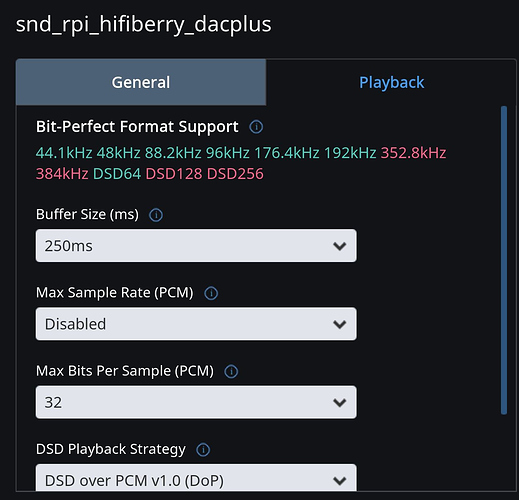
Task: Click info icon for Max Bits Per Sample
Action: (231, 371)
